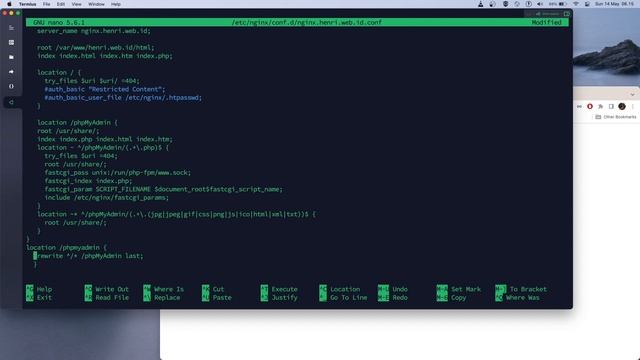The width and height of the screenshot is (640, 360).
Task: Select the active terminal session icon in sidebar
Action: 11,102
